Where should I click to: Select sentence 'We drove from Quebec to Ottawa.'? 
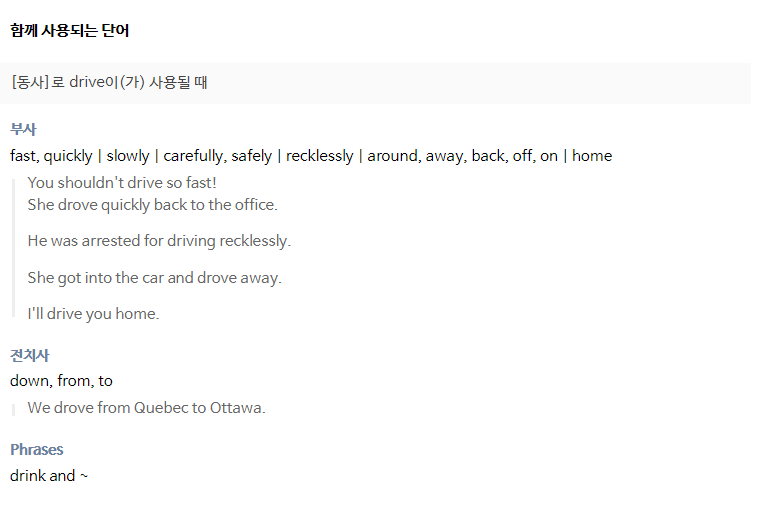coord(146,408)
